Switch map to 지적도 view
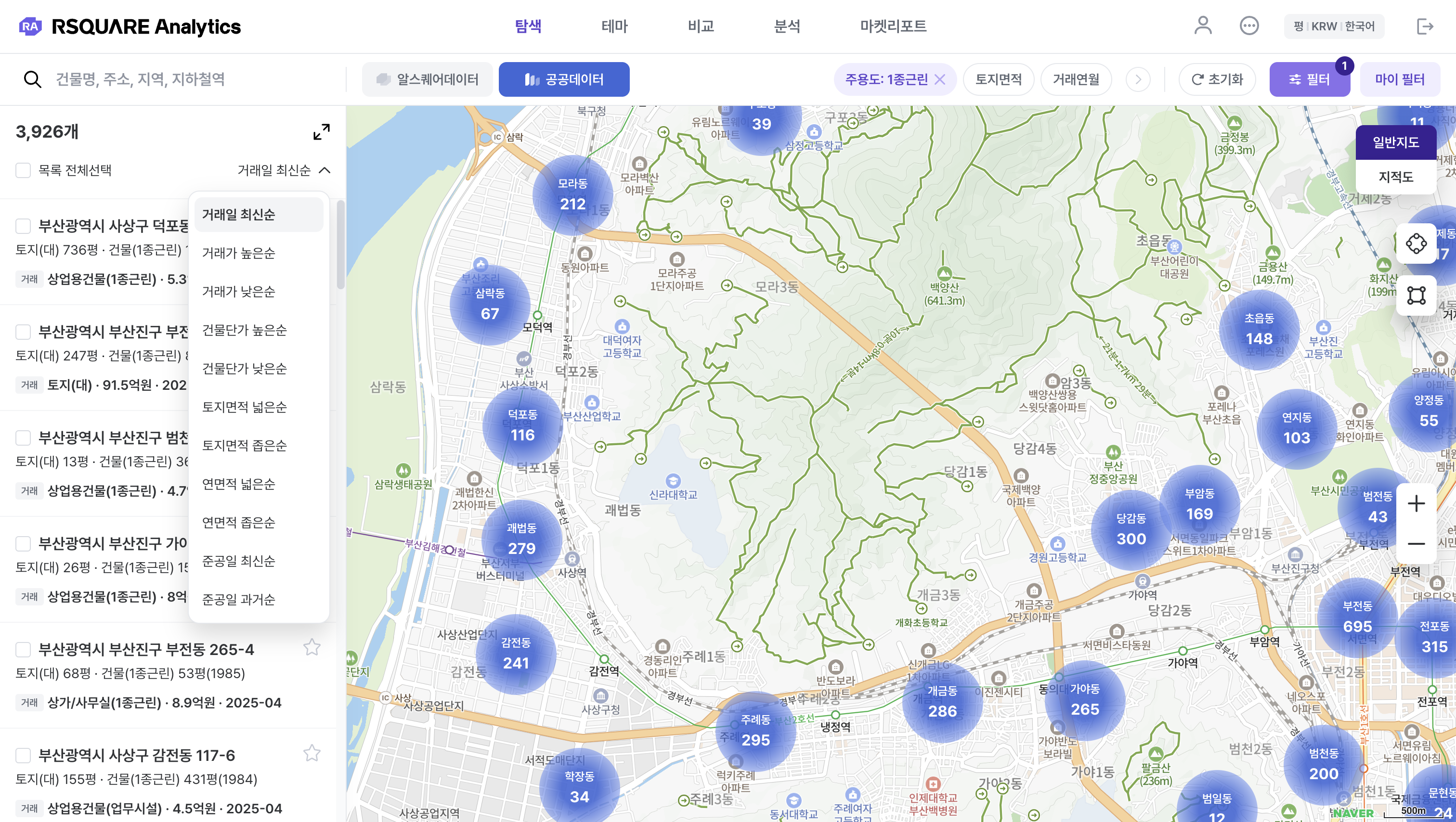The height and width of the screenshot is (822, 1456). point(1395,177)
